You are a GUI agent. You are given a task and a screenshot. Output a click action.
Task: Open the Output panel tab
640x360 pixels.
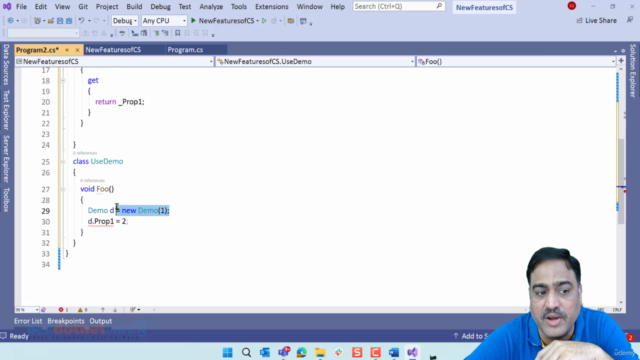(x=100, y=321)
